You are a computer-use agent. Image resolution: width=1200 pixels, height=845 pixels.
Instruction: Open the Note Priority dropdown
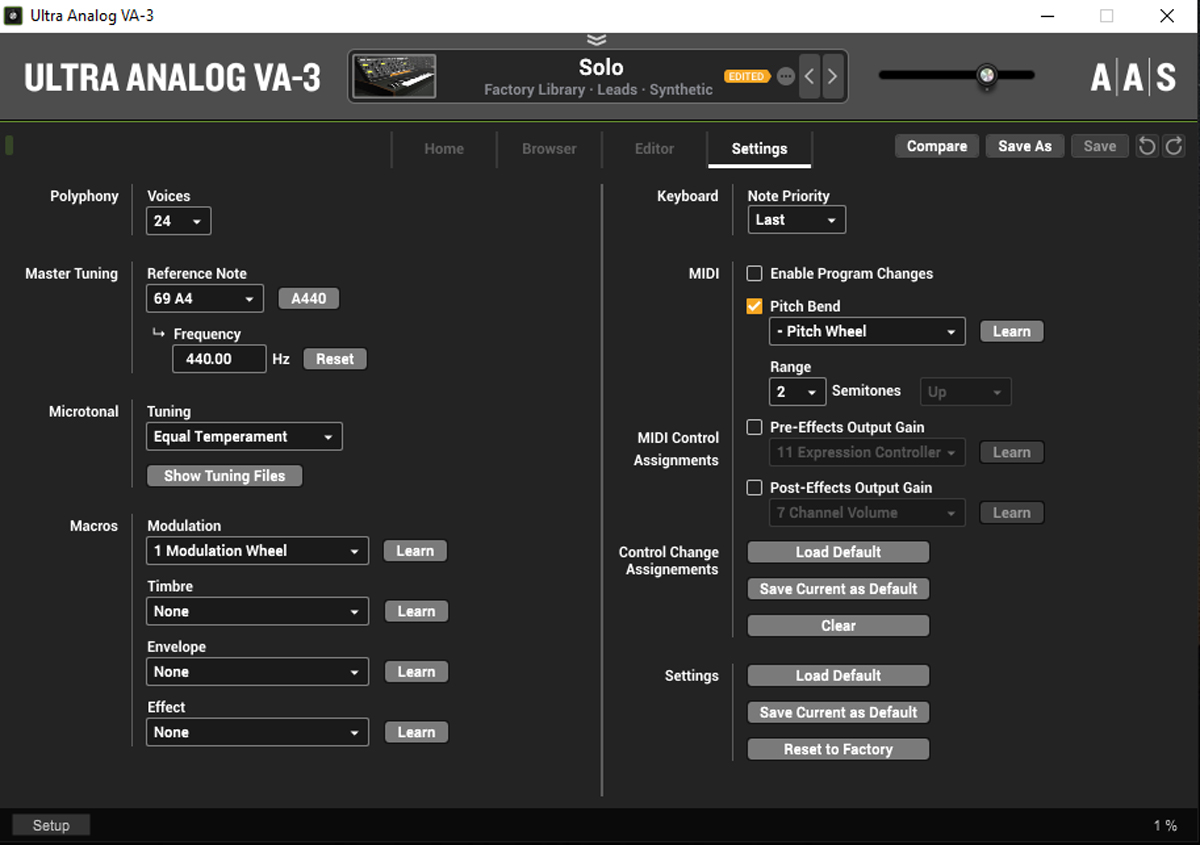[797, 220]
